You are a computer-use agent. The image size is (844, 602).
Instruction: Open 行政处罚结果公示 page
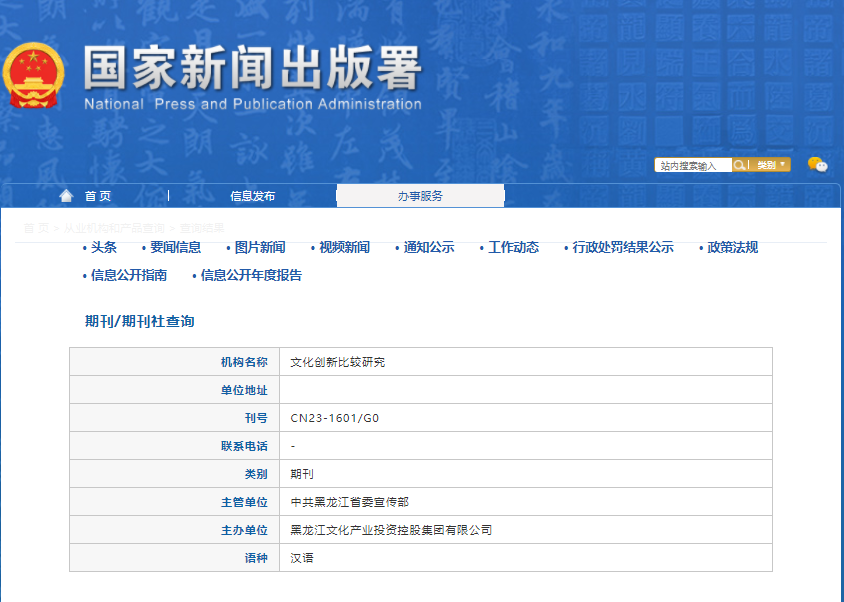click(x=623, y=248)
